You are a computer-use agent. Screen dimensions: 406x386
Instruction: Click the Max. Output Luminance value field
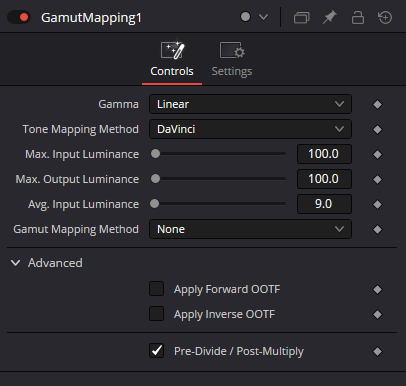324,179
